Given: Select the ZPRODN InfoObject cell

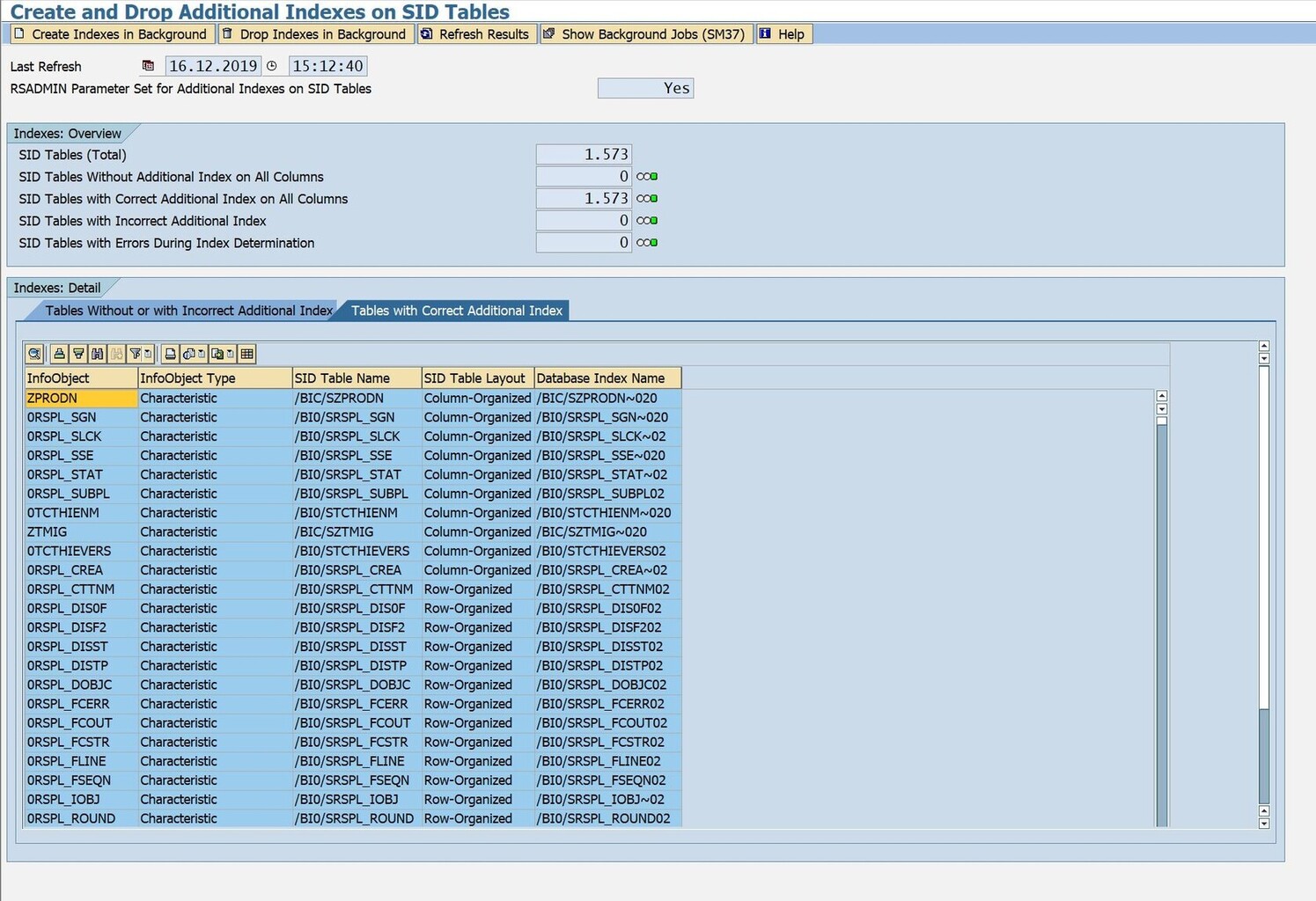Looking at the screenshot, I should click(81, 399).
